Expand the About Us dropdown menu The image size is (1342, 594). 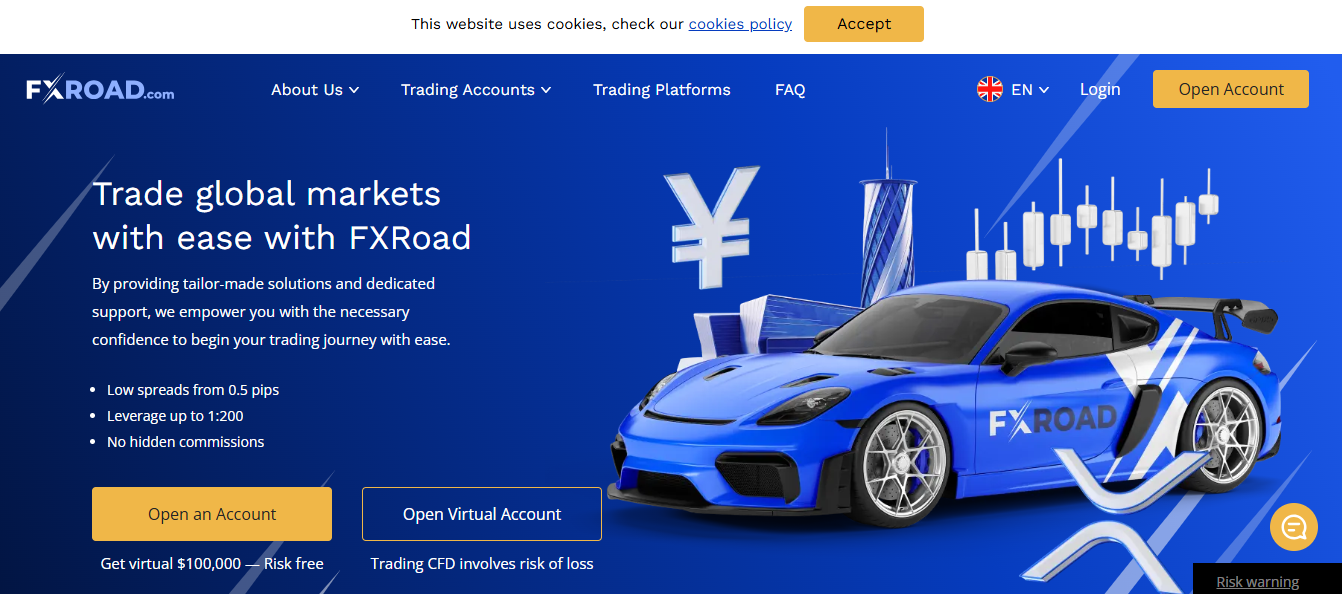pos(315,89)
